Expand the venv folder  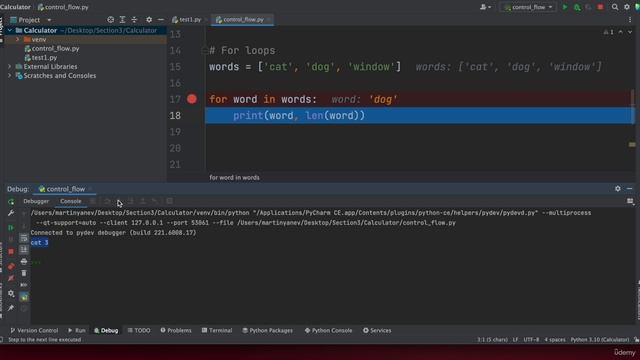(x=18, y=40)
